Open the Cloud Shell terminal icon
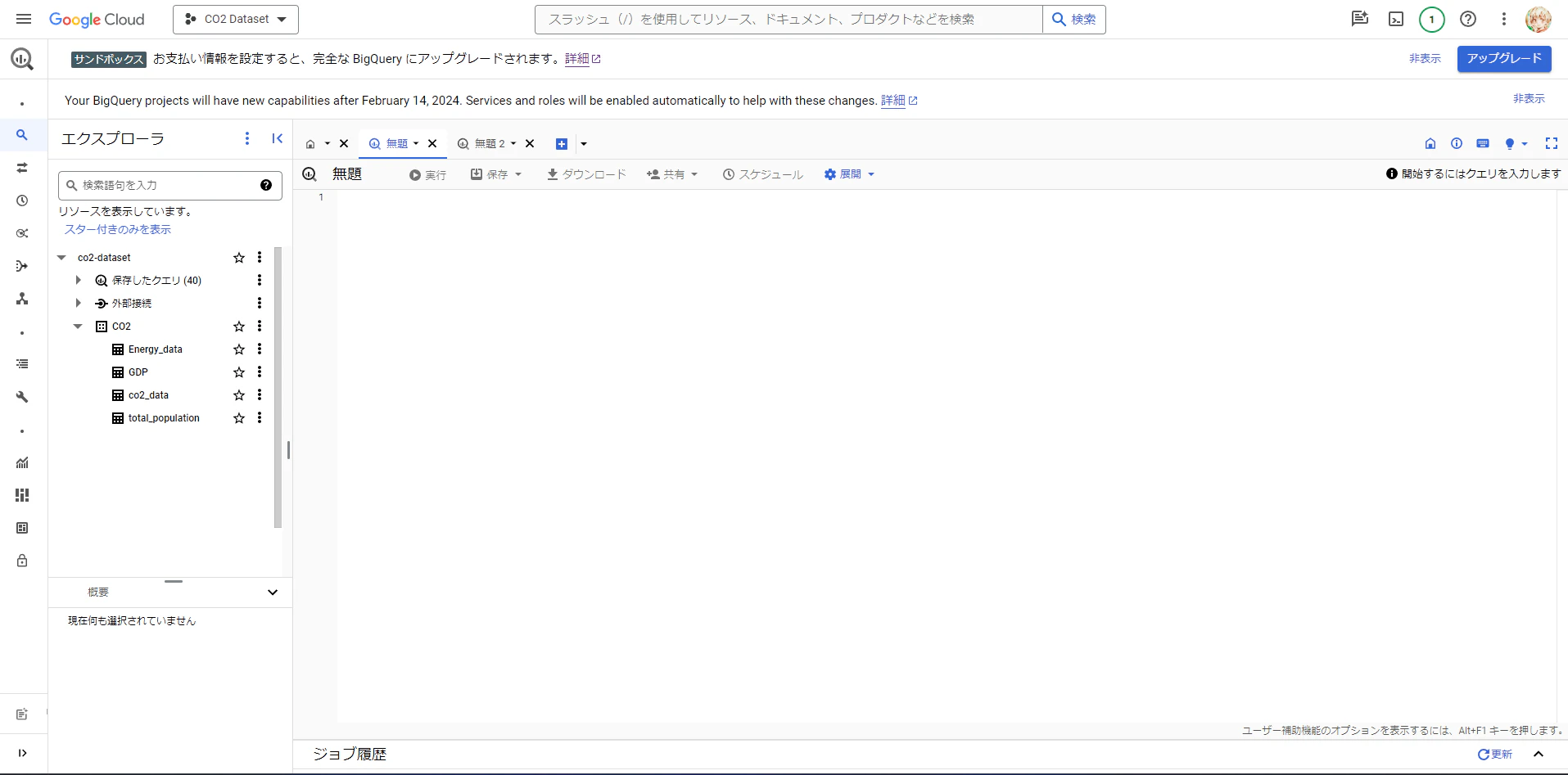The height and width of the screenshot is (775, 1568). click(x=1396, y=19)
